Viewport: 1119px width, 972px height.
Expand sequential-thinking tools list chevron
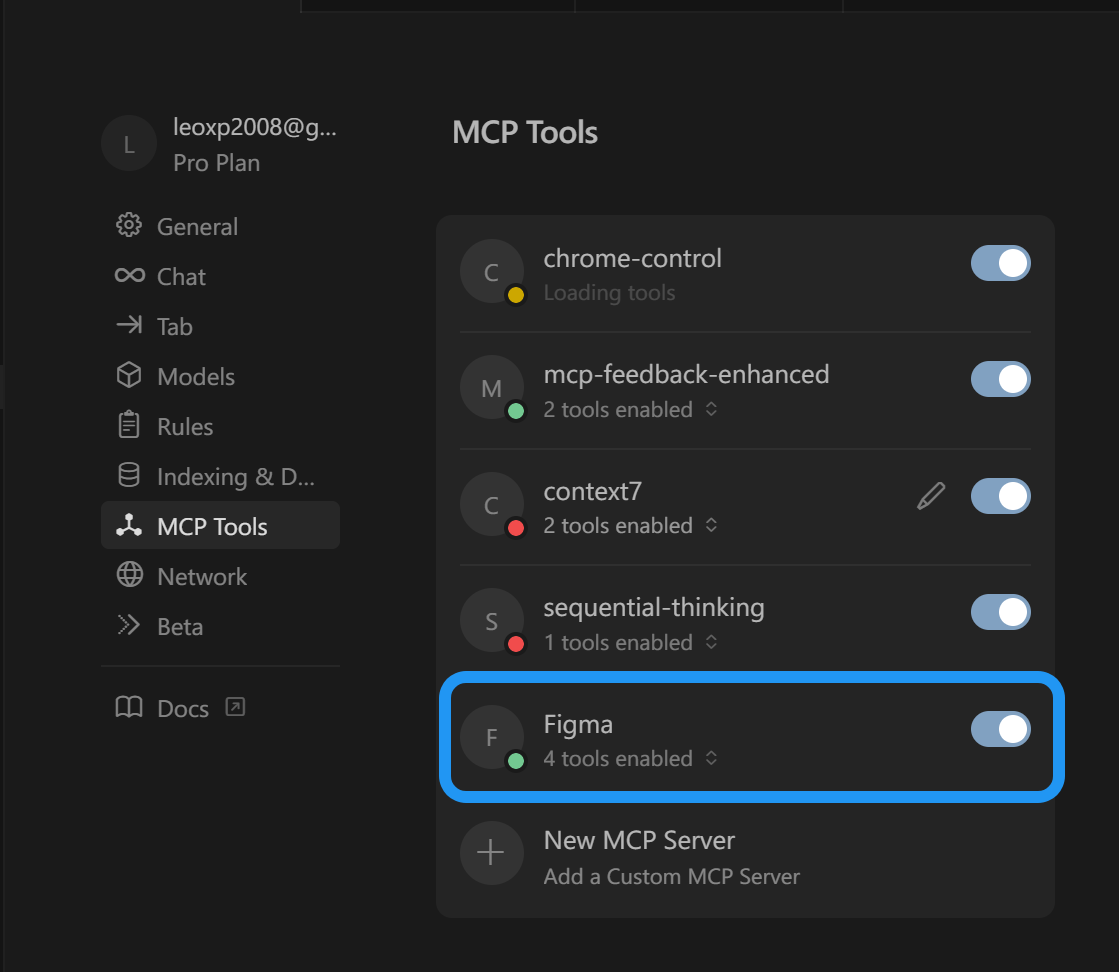pyautogui.click(x=712, y=642)
